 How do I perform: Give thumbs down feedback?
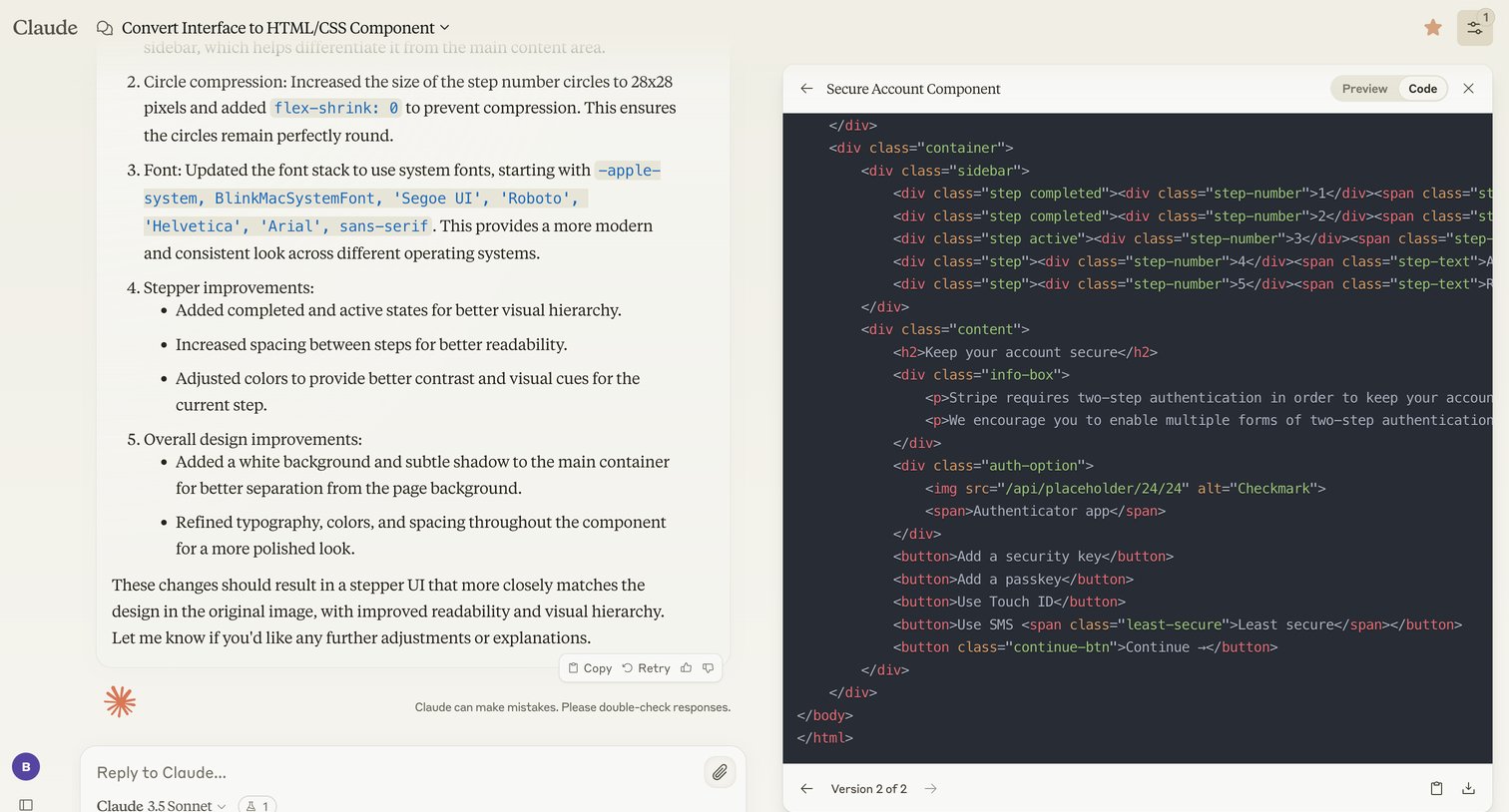[x=708, y=668]
